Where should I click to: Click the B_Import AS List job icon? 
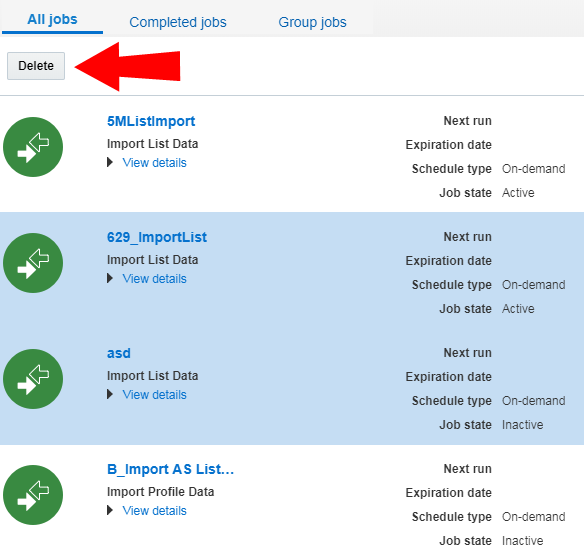point(33,495)
